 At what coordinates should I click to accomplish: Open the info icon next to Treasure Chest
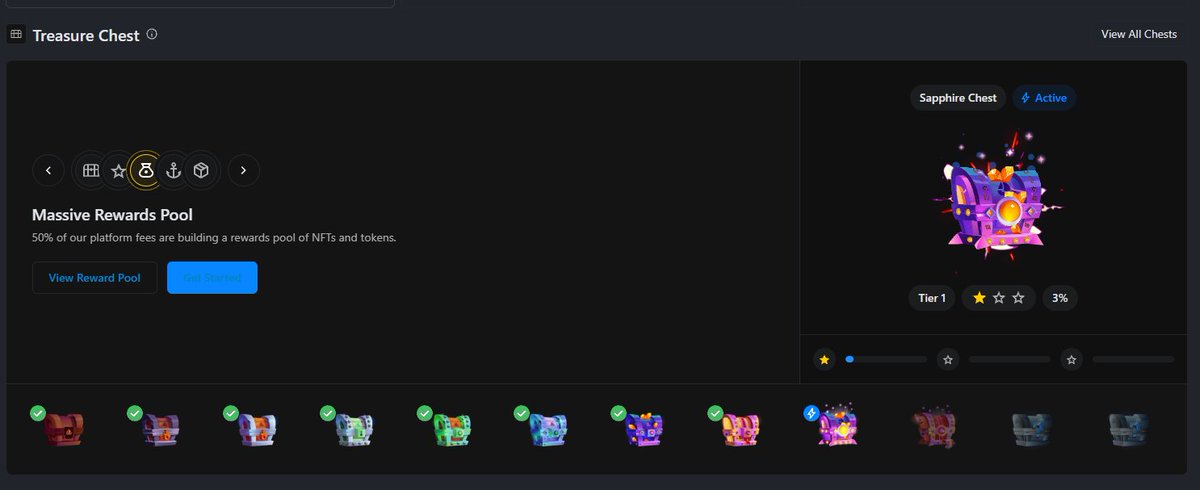coord(152,34)
